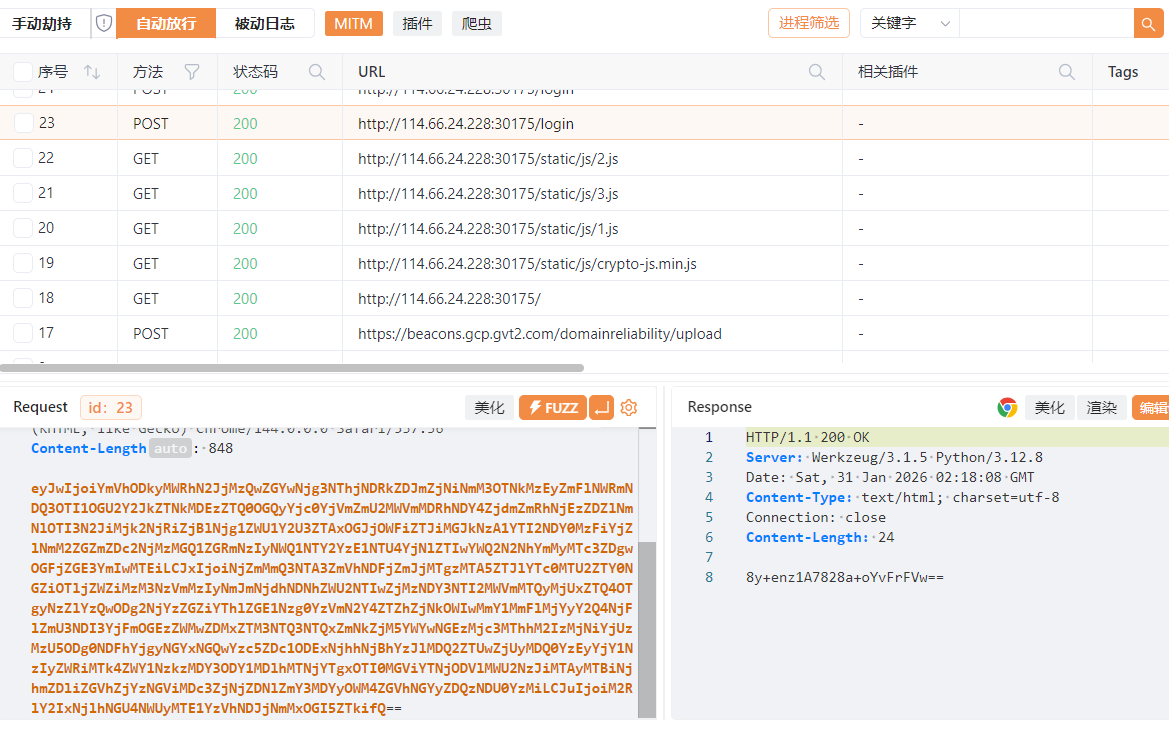The image size is (1169, 734).
Task: Switch to 手动劫持 tab
Action: point(42,23)
